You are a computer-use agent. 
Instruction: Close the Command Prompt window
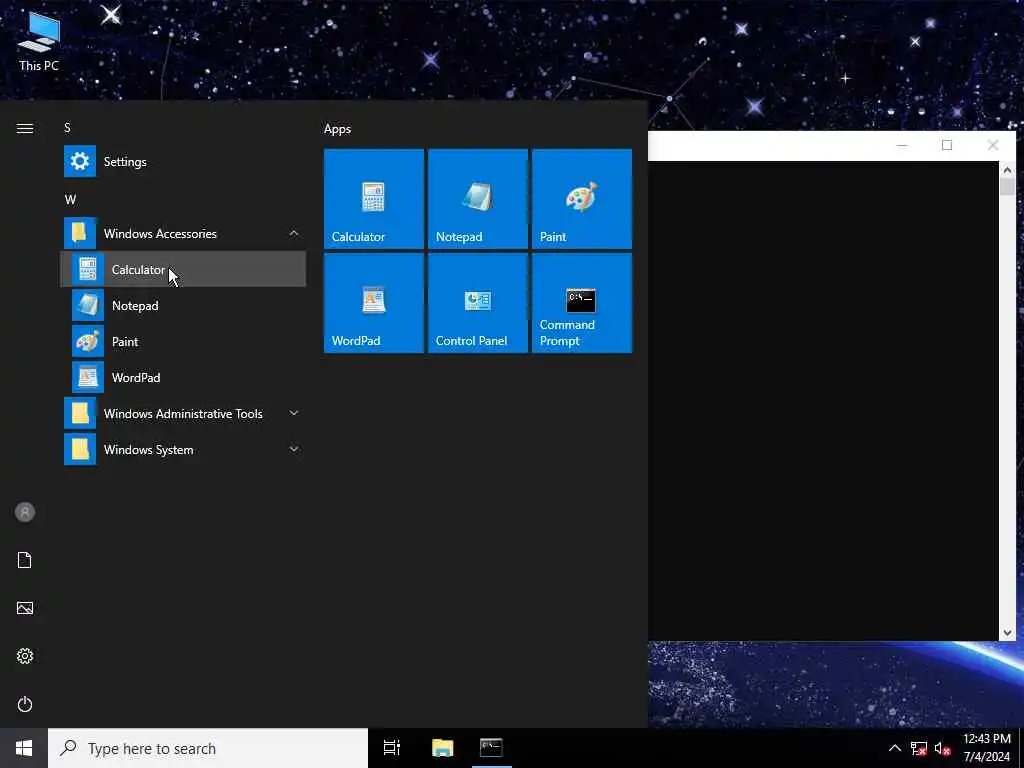click(993, 145)
